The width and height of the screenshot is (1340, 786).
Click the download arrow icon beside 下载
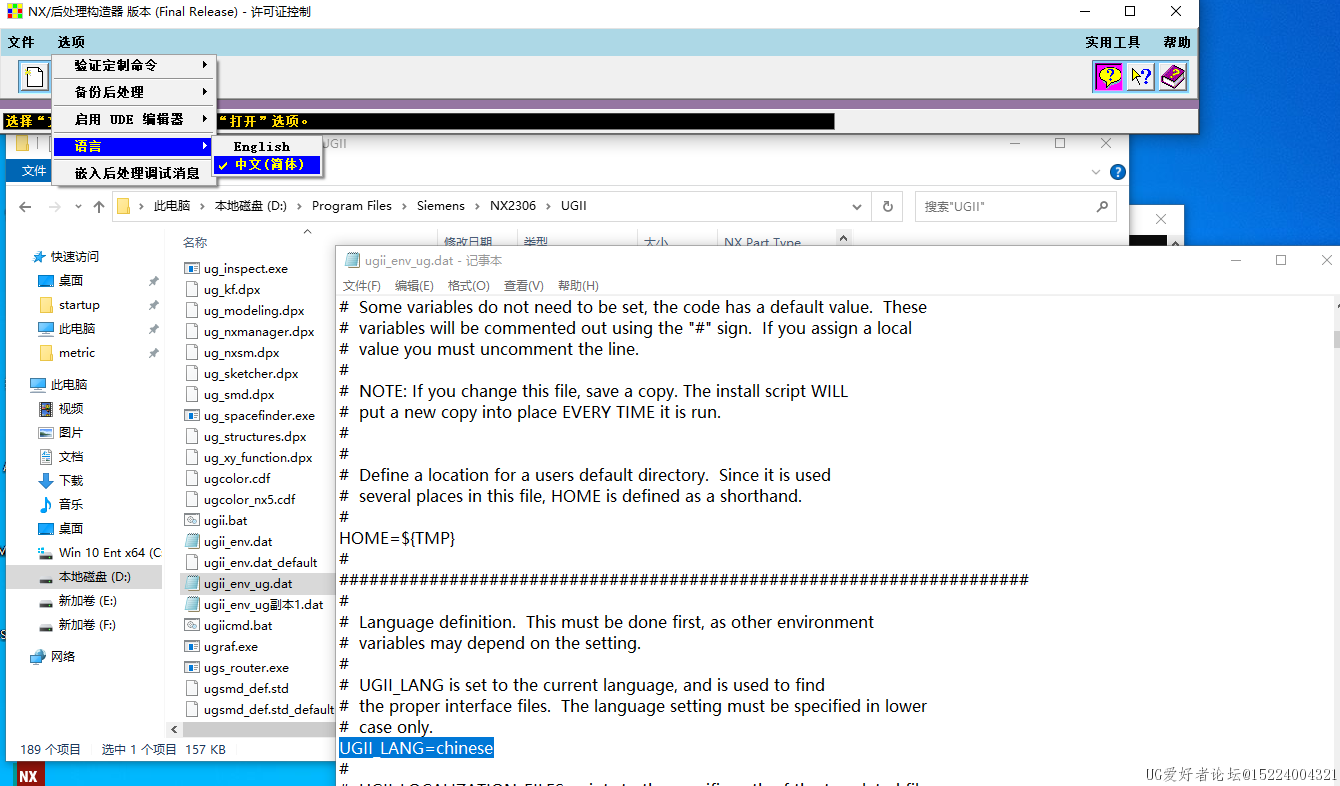click(x=46, y=481)
